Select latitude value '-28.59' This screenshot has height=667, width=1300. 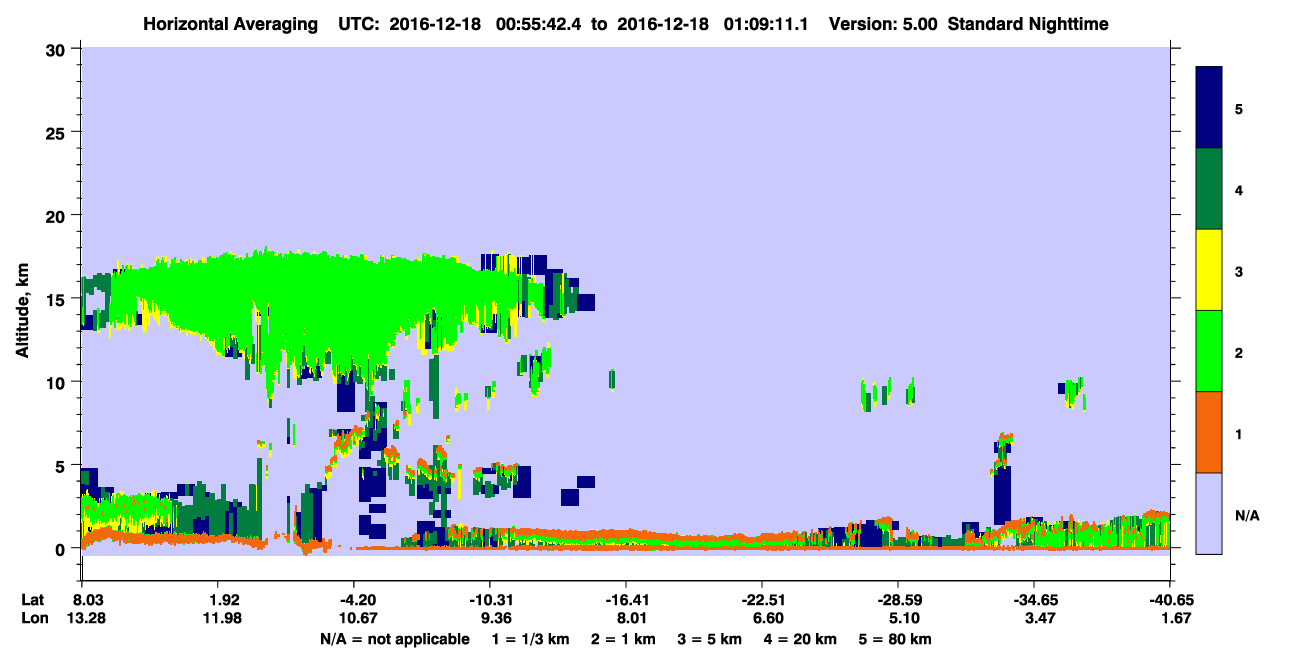pos(898,600)
